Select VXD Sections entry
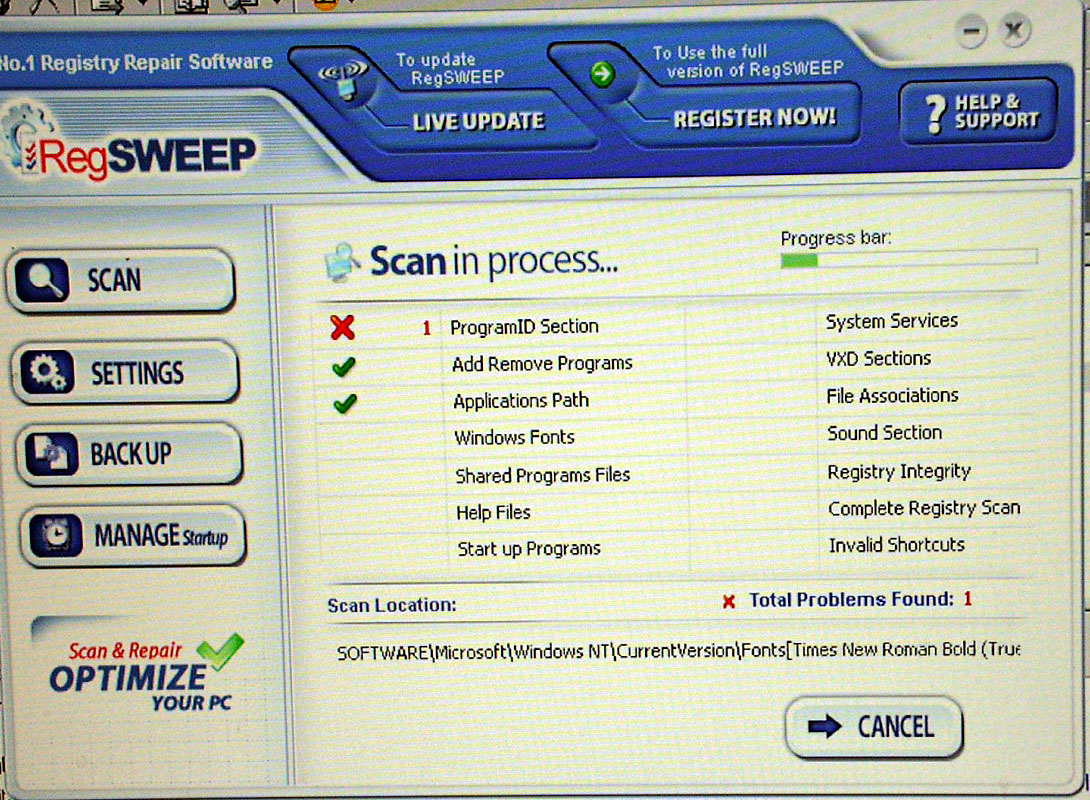The width and height of the screenshot is (1090, 800). [879, 359]
